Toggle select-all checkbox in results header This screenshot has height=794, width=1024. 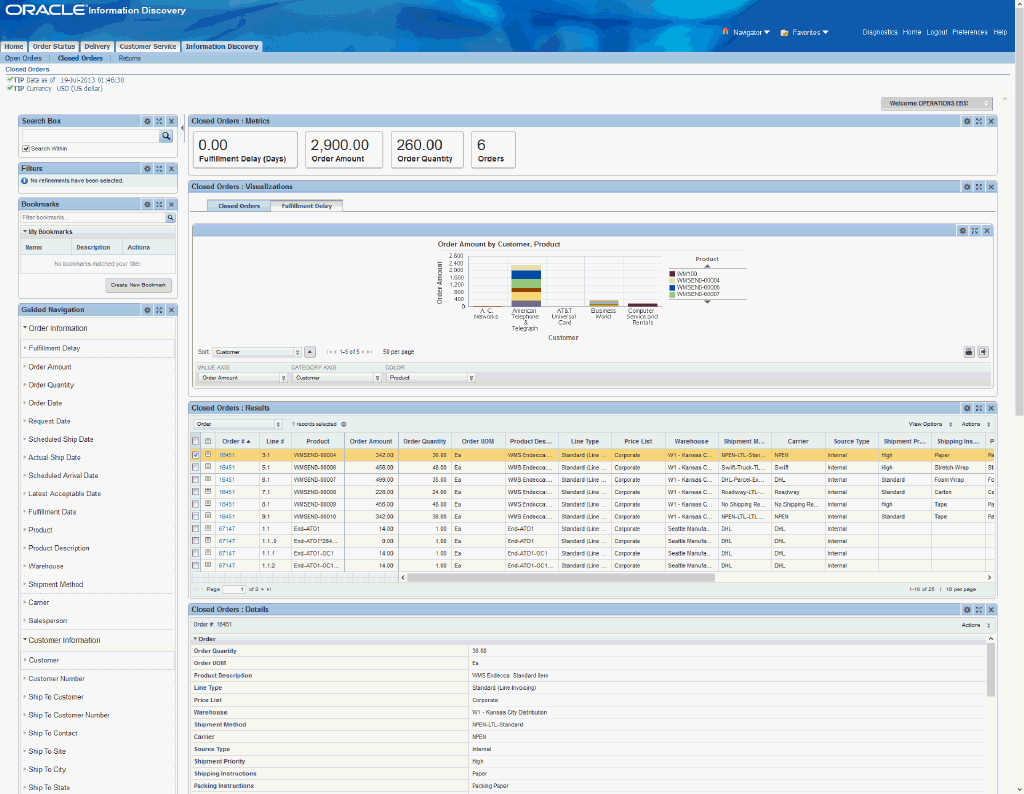tap(195, 441)
